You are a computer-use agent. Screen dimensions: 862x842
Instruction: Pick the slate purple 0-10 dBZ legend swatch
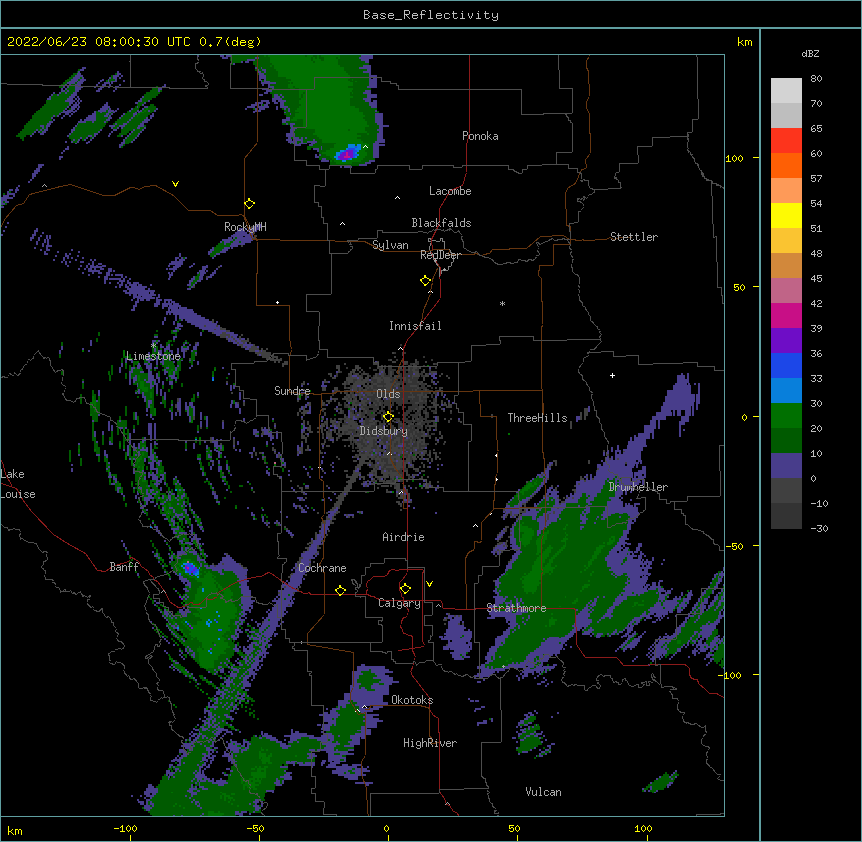(x=786, y=466)
